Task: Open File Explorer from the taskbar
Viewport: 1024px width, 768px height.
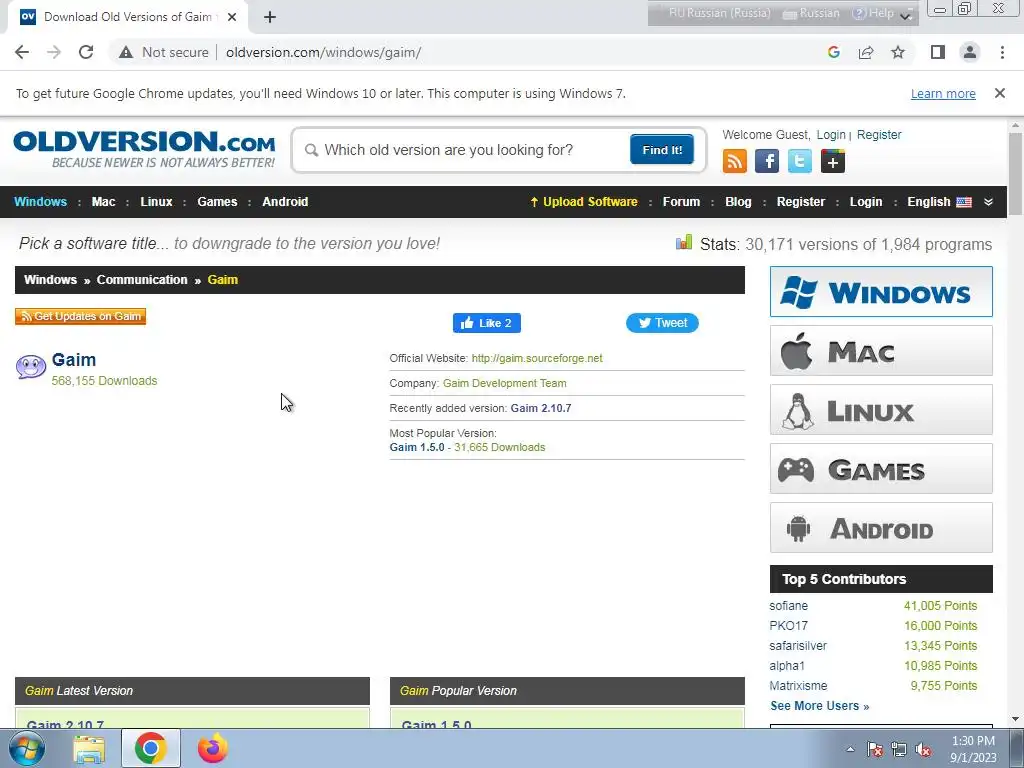Action: pos(89,748)
